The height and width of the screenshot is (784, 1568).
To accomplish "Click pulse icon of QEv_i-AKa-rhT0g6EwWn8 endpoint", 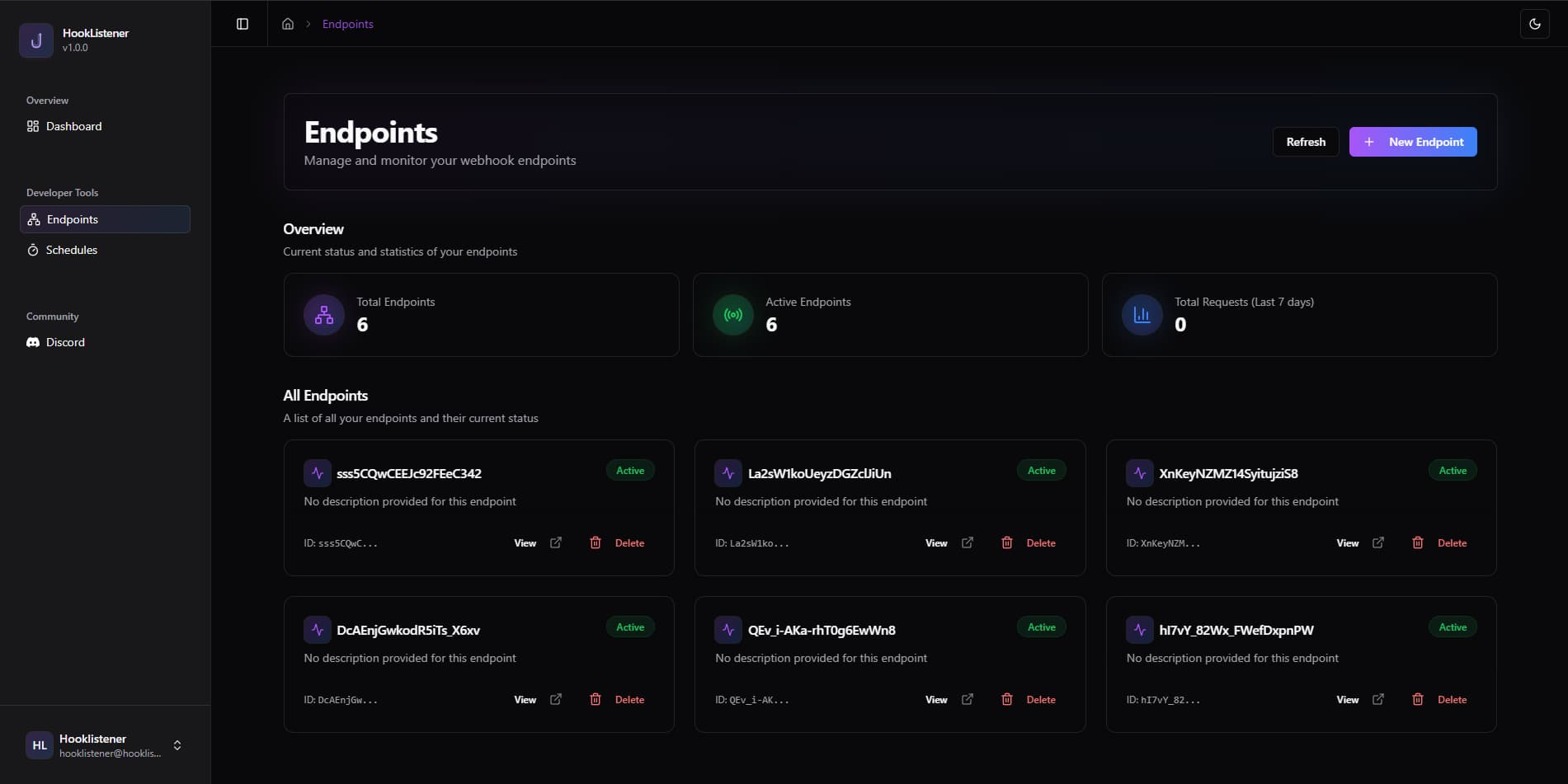I will [x=728, y=630].
